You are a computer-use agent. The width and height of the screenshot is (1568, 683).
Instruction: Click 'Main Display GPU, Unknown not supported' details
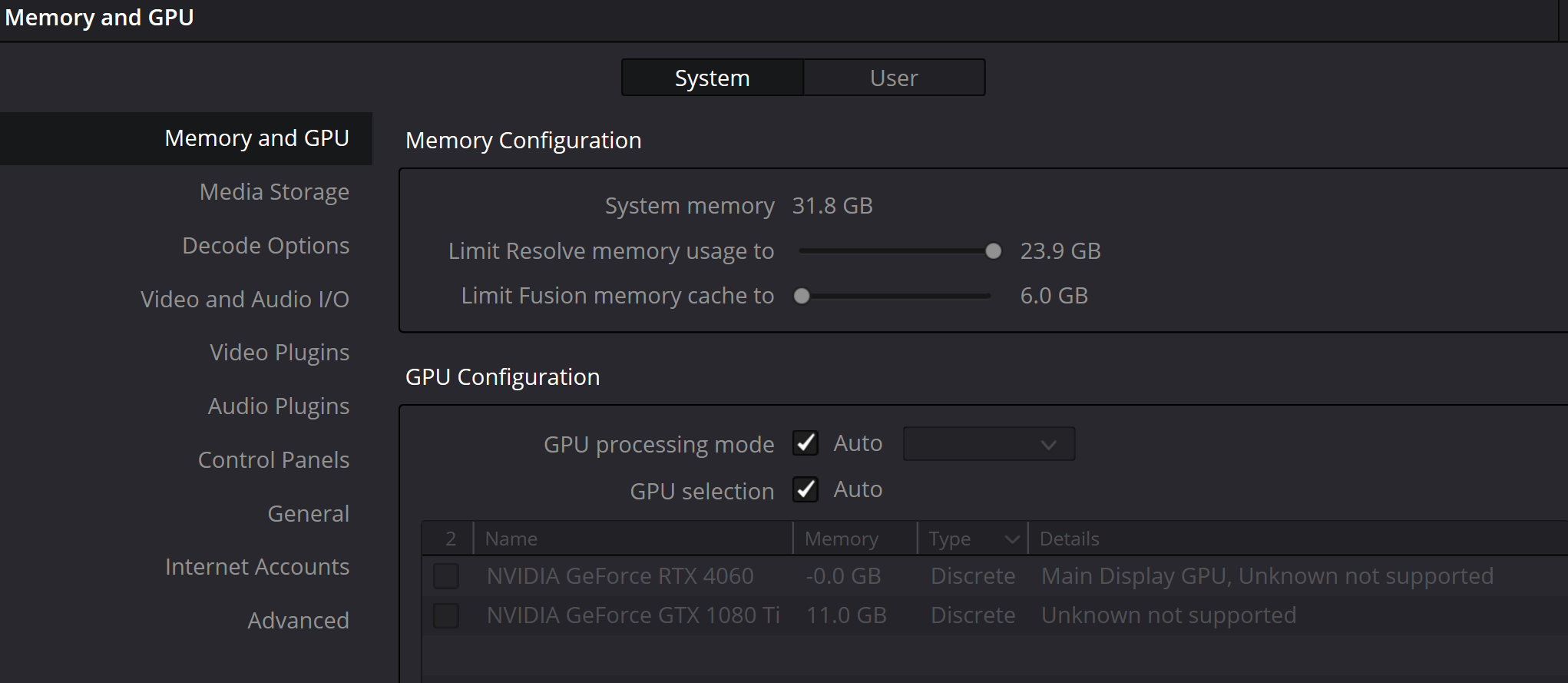pyautogui.click(x=1268, y=576)
